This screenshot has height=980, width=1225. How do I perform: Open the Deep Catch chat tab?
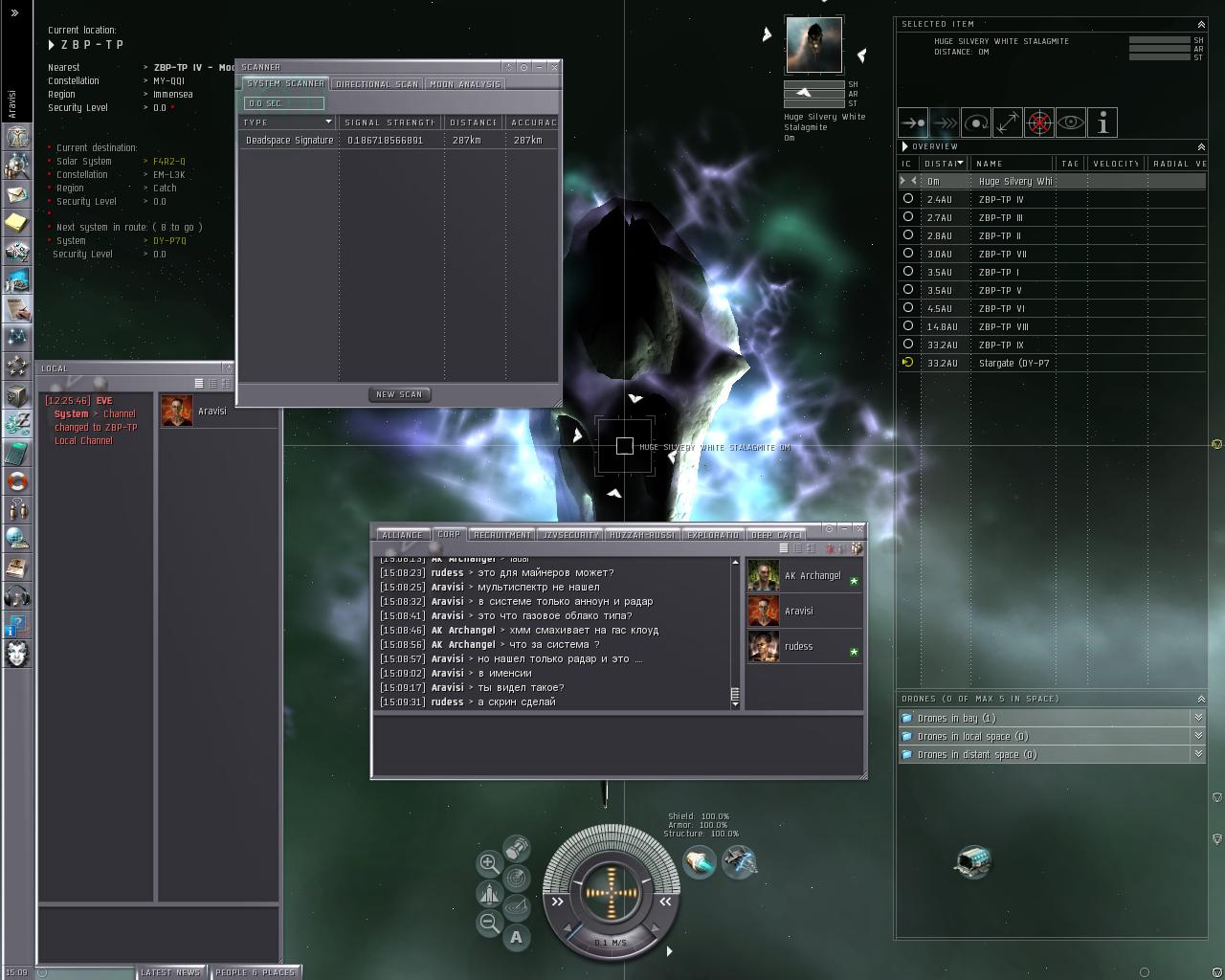776,535
